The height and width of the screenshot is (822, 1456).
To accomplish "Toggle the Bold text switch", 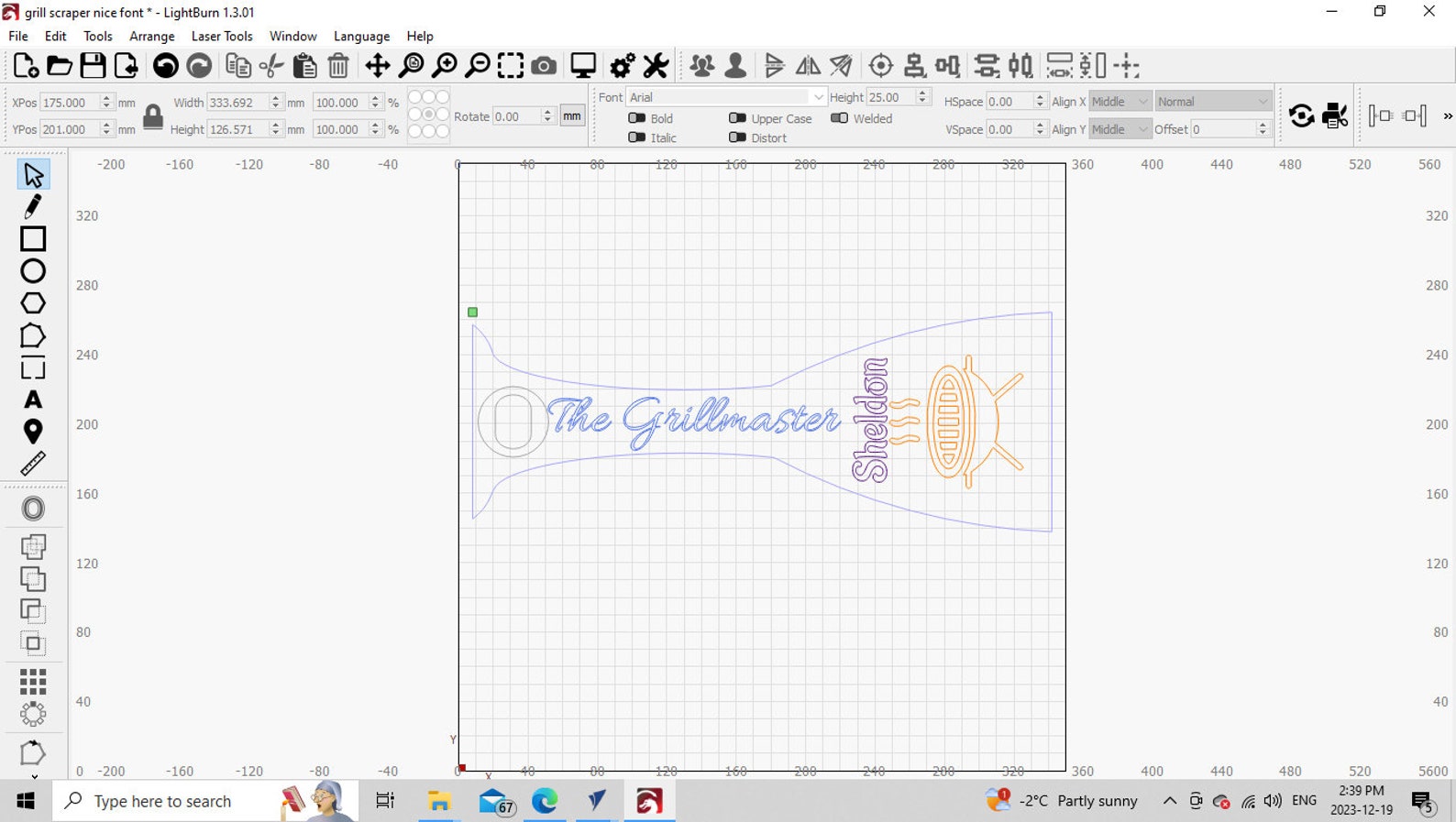I will (636, 118).
